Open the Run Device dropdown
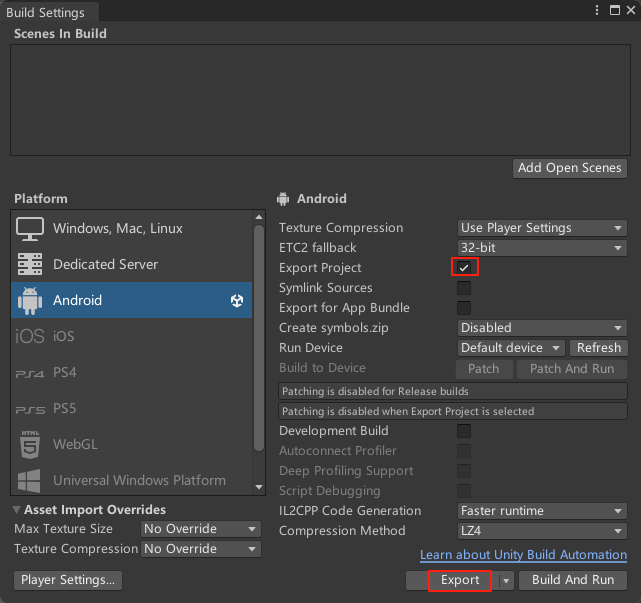This screenshot has height=603, width=641. pos(511,348)
